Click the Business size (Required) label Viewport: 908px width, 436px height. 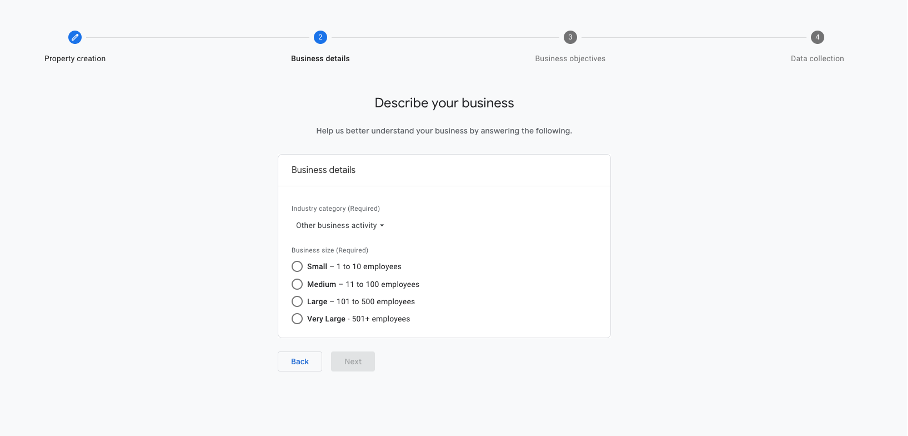point(330,249)
